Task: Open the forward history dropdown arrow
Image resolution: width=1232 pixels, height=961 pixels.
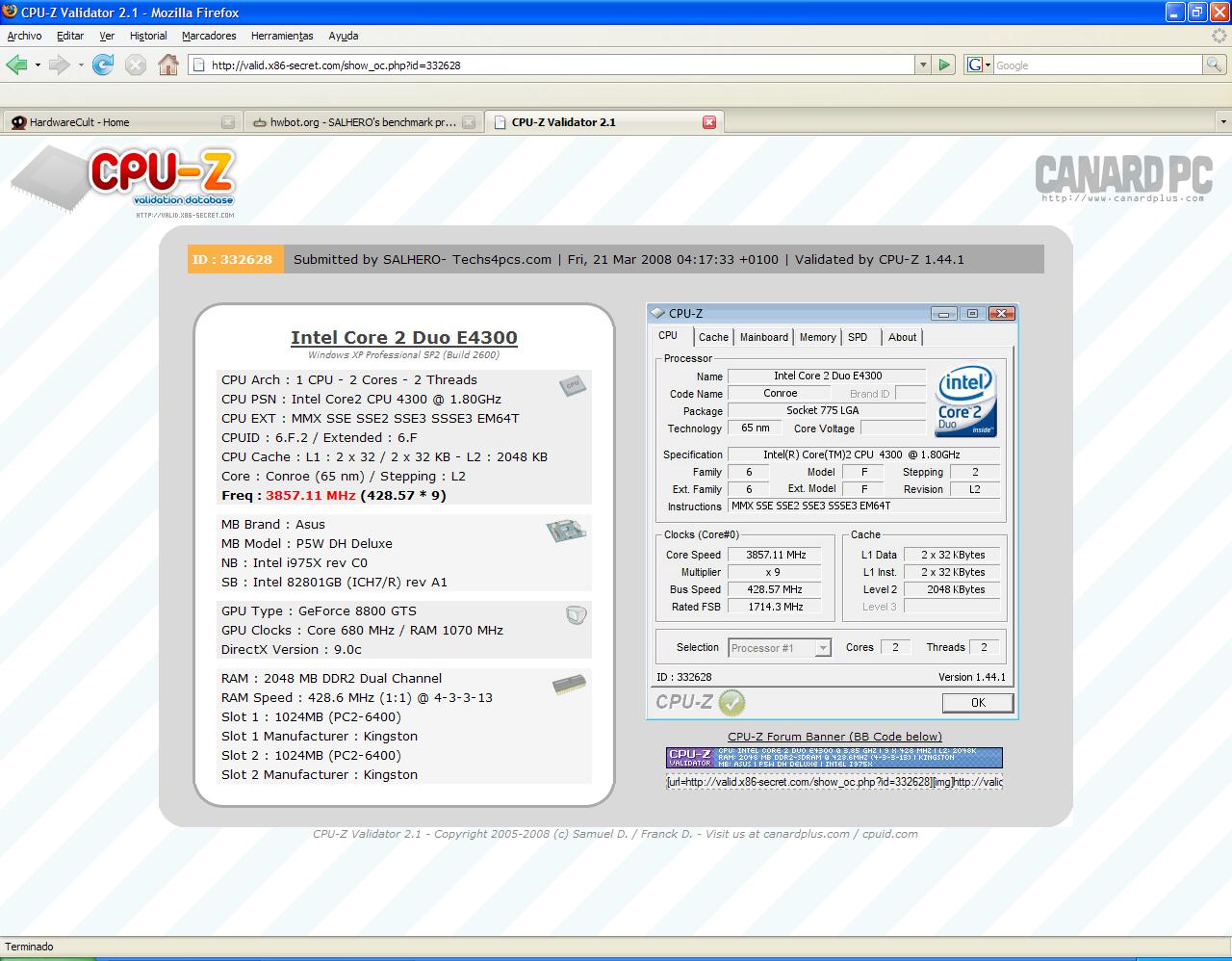Action: click(81, 65)
